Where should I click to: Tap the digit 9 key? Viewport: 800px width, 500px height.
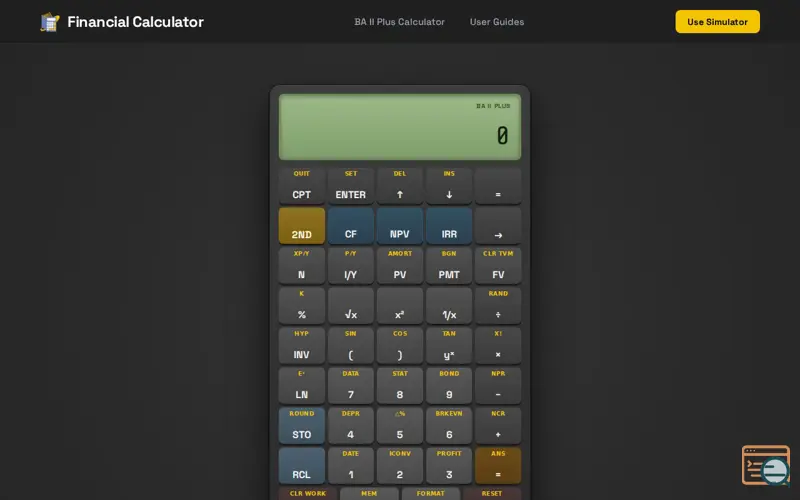(449, 386)
